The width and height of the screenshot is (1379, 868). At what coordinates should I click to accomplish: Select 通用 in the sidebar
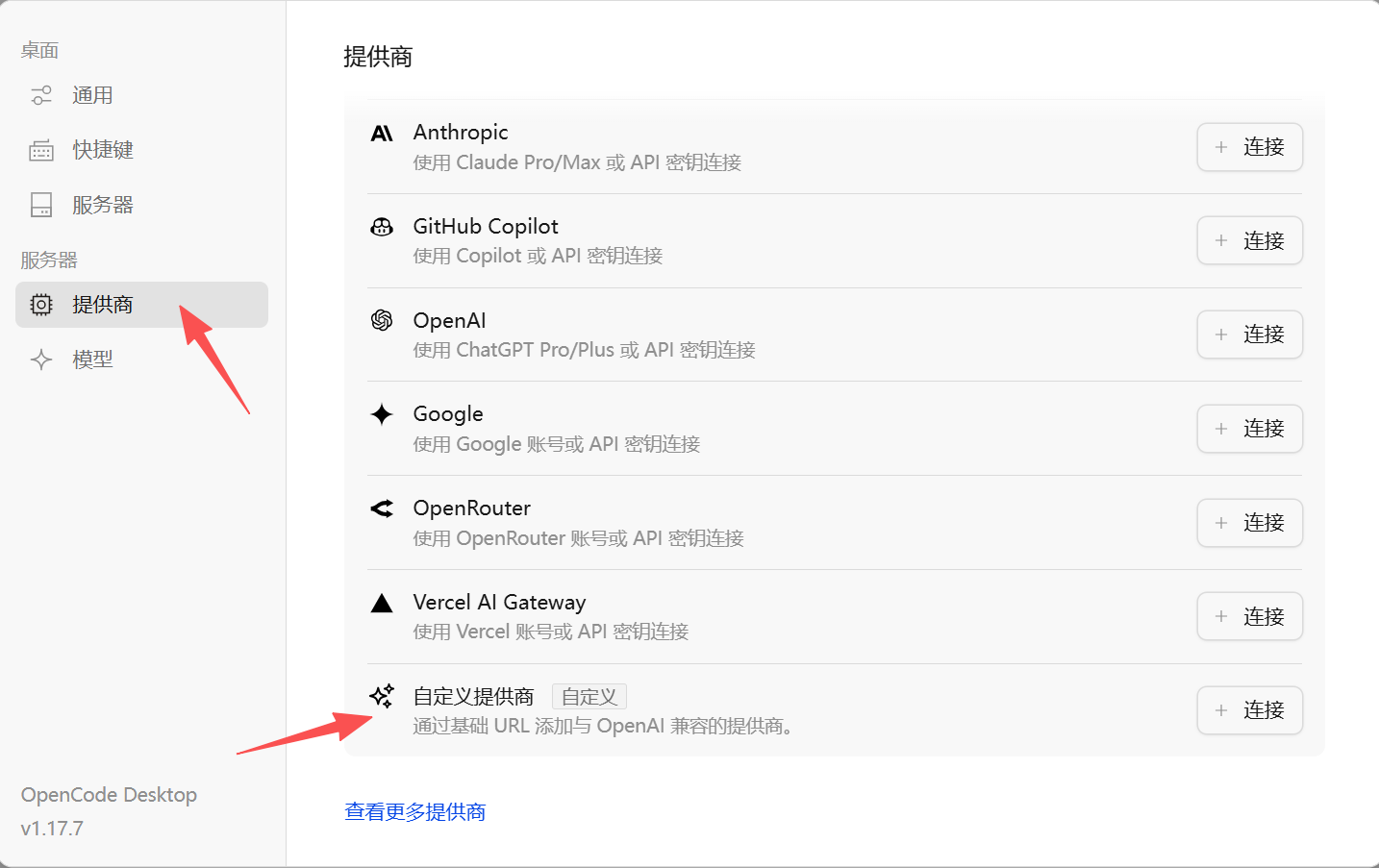click(x=141, y=95)
